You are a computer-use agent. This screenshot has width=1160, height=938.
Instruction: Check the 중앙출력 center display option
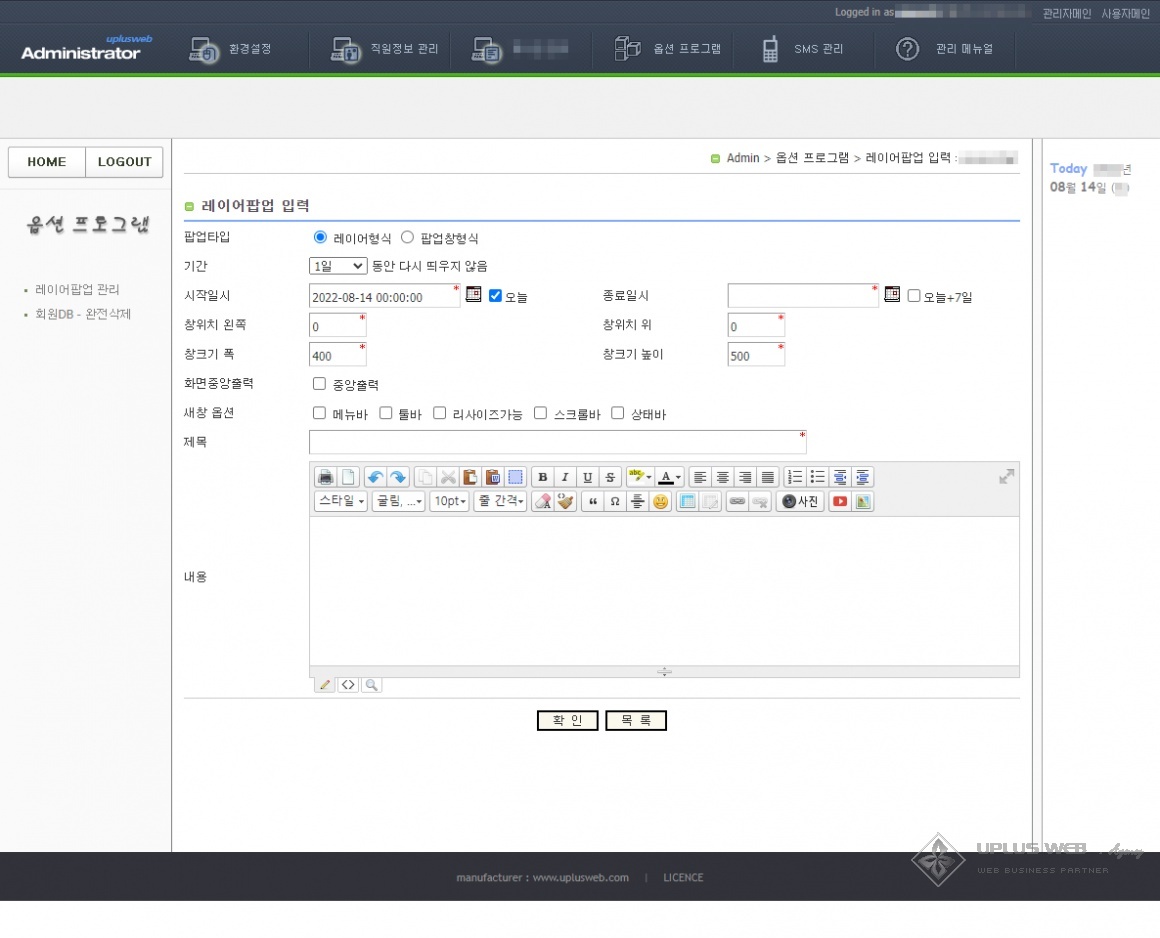319,383
